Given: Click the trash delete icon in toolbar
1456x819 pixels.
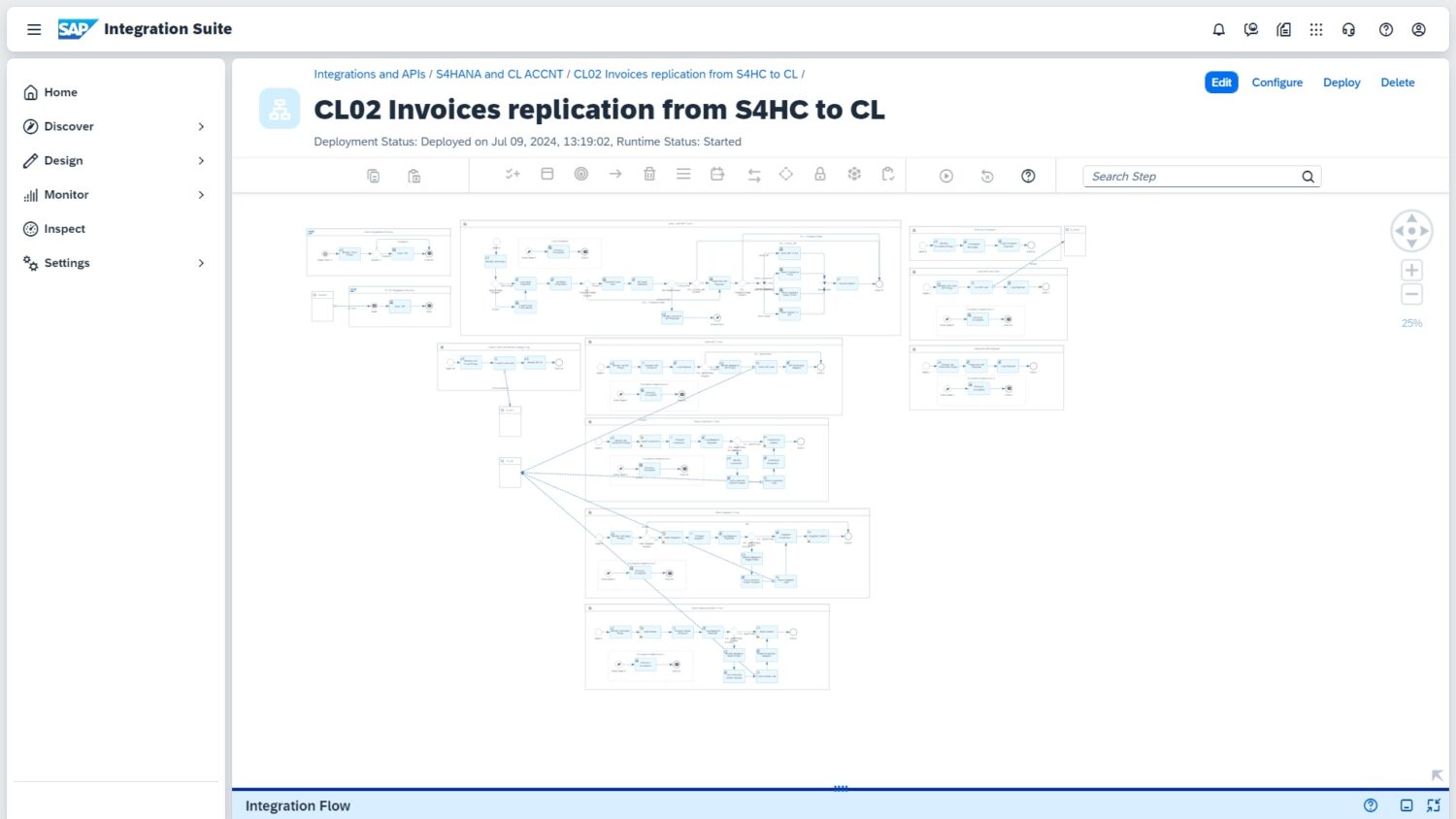Looking at the screenshot, I should pyautogui.click(x=649, y=175).
